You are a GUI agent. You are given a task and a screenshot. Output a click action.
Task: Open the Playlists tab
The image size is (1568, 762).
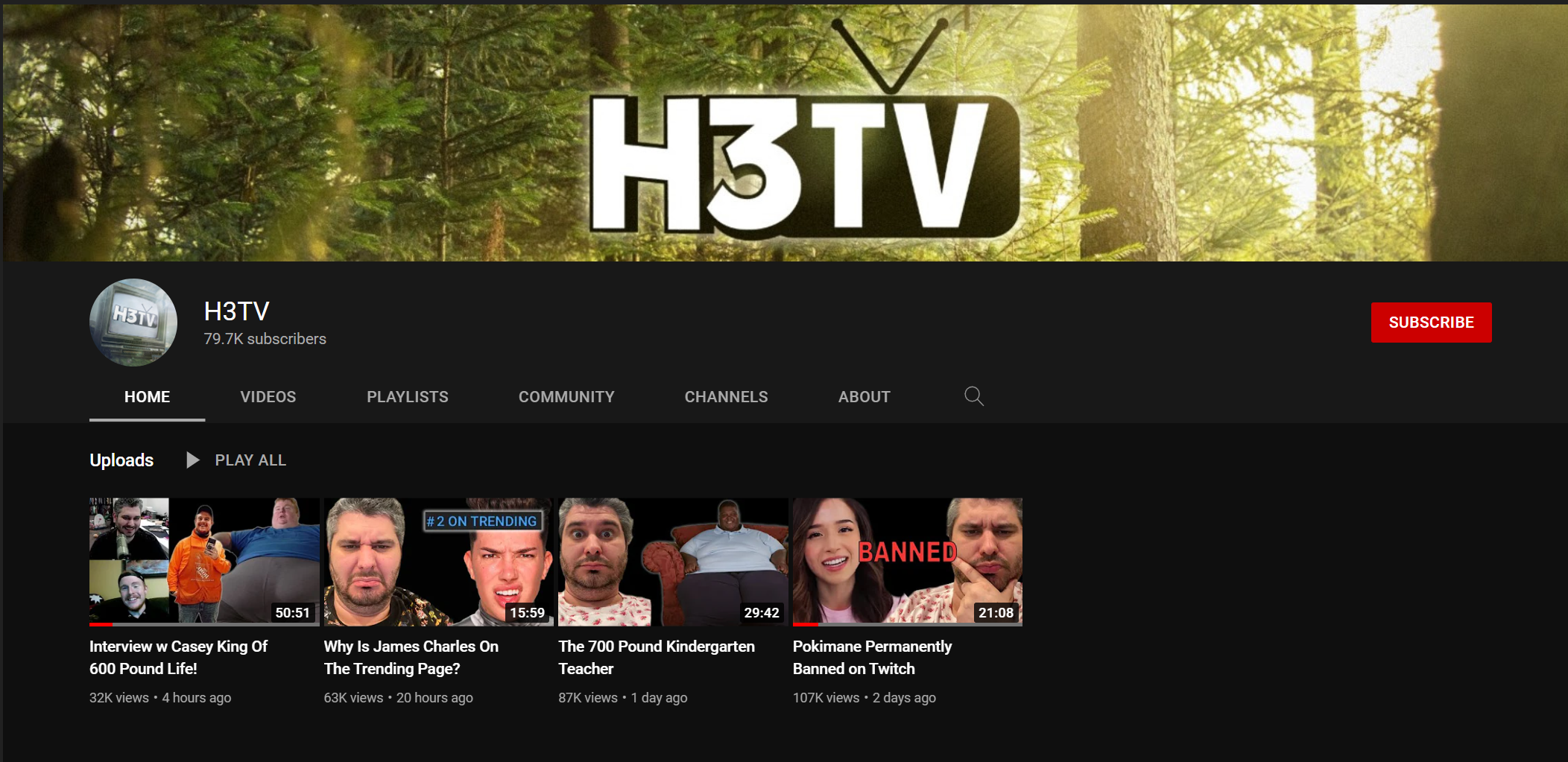point(408,397)
